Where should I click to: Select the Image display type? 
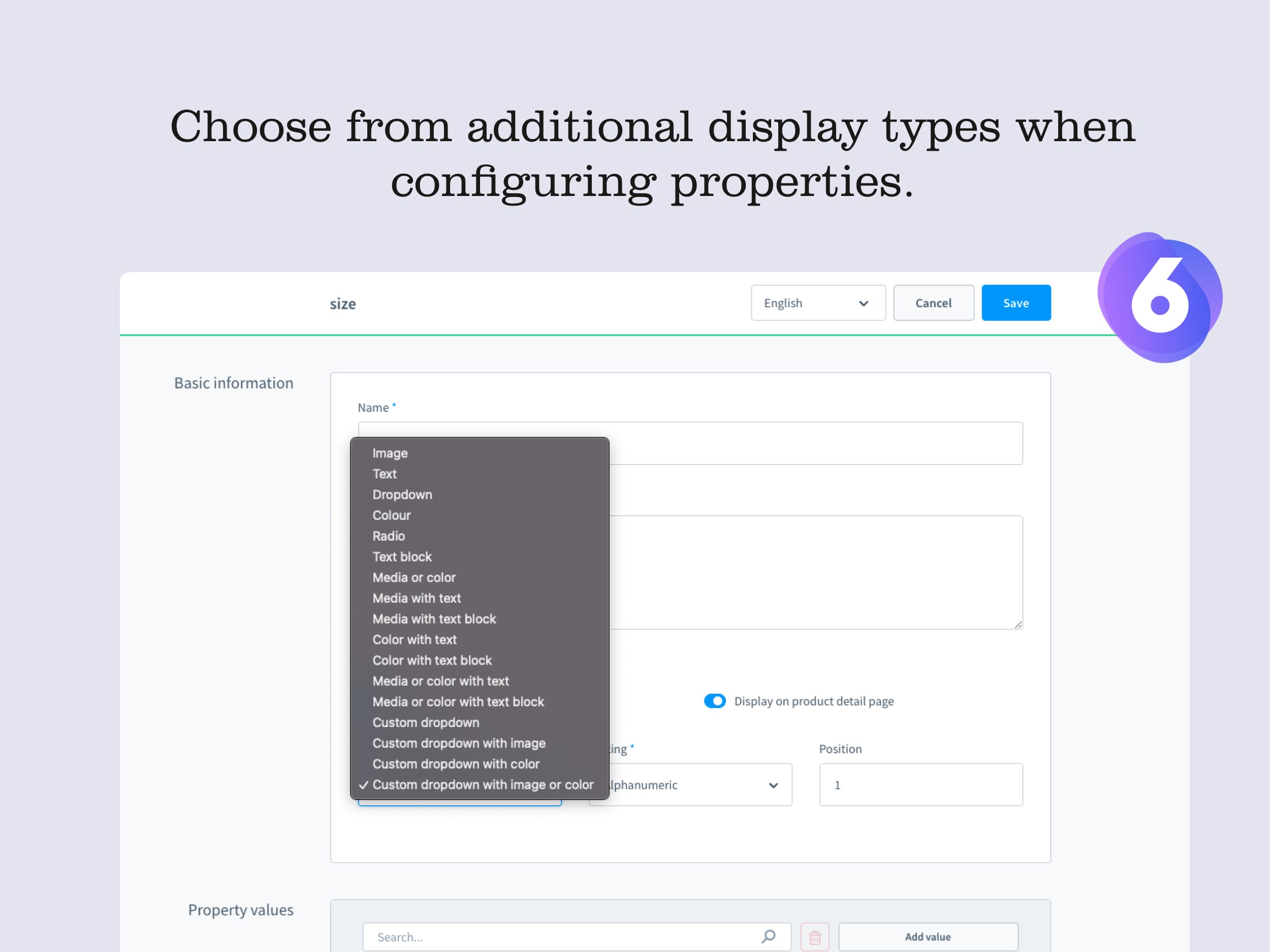pyautogui.click(x=389, y=453)
